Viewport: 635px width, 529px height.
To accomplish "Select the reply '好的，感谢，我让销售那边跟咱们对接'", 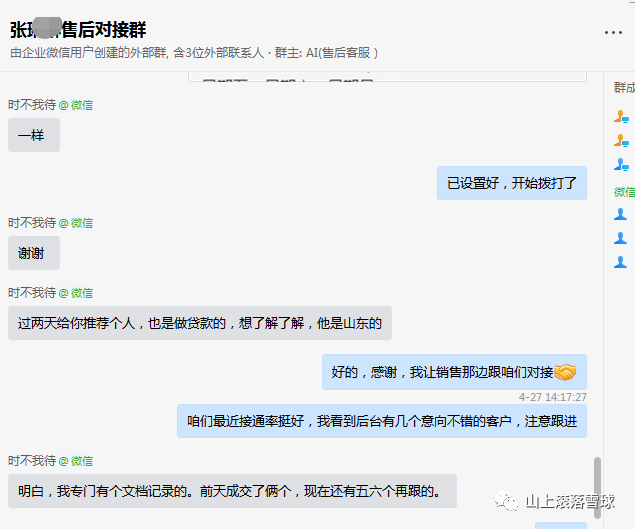I will click(x=454, y=372).
